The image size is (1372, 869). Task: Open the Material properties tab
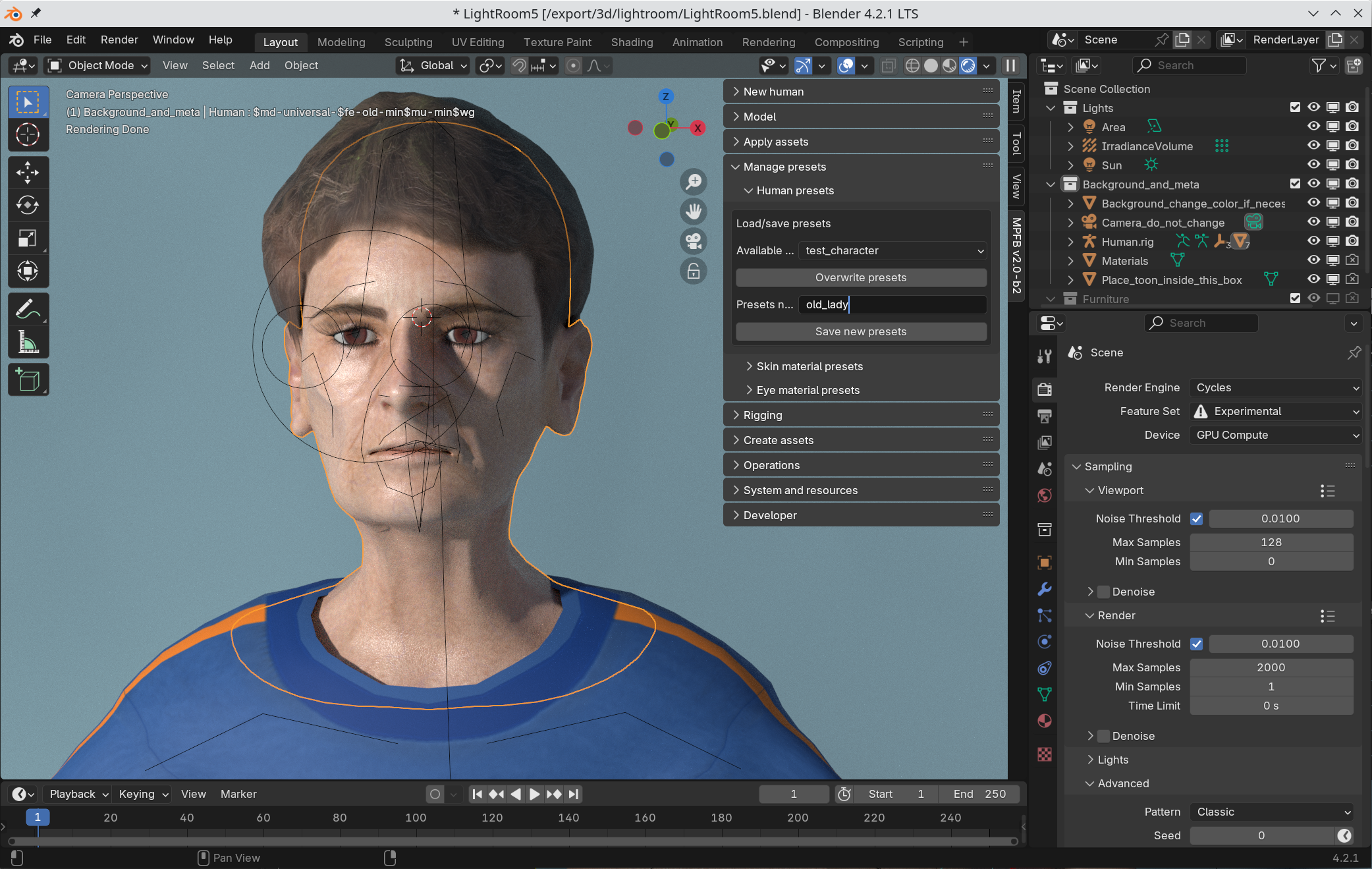pos(1045,721)
